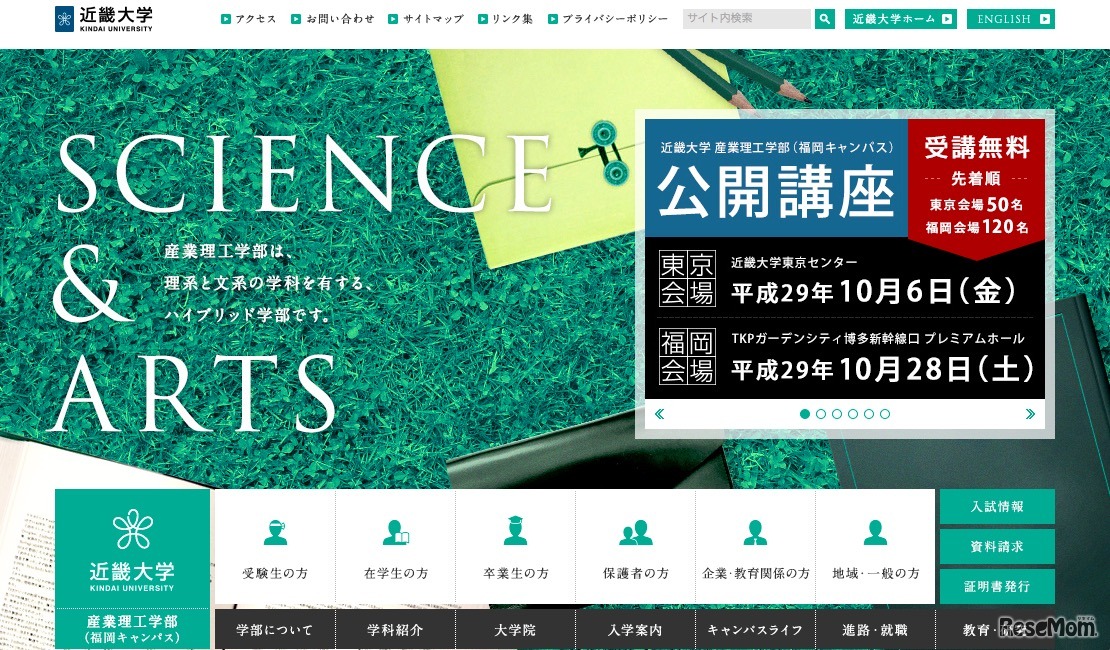The image size is (1110, 650).
Task: Open the 企業·教育関係の方 icon
Action: coord(755,533)
